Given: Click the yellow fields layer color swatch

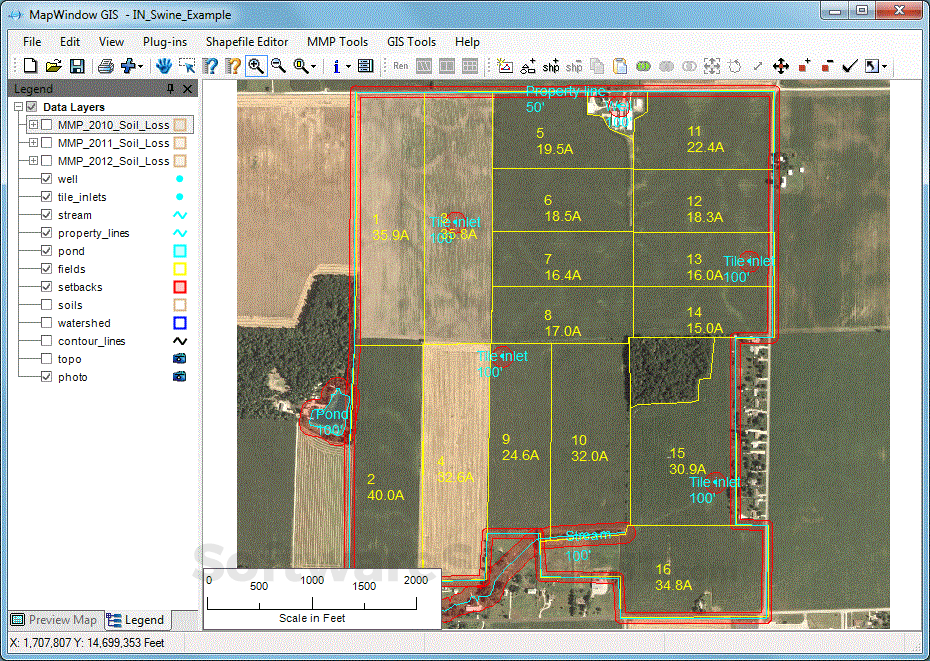Looking at the screenshot, I should point(180,268).
